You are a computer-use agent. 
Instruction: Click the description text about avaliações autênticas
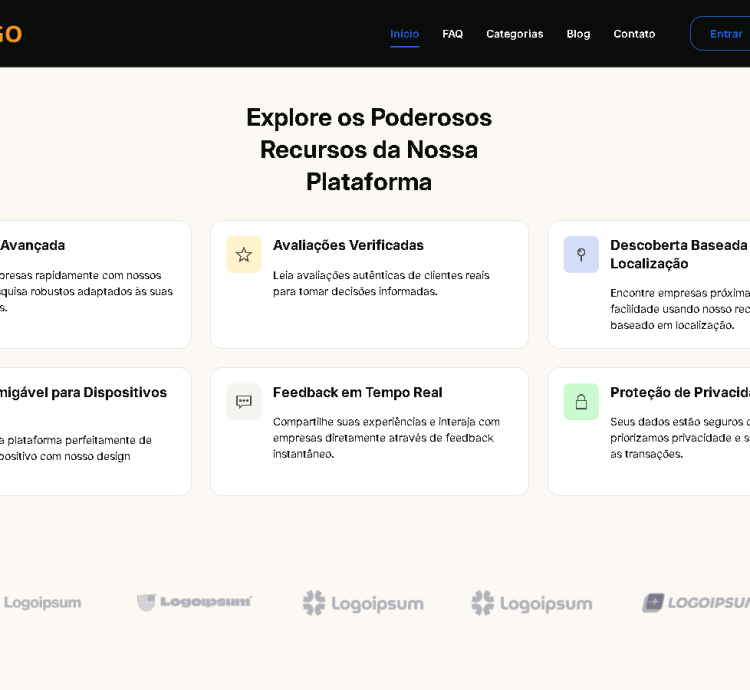pos(381,283)
